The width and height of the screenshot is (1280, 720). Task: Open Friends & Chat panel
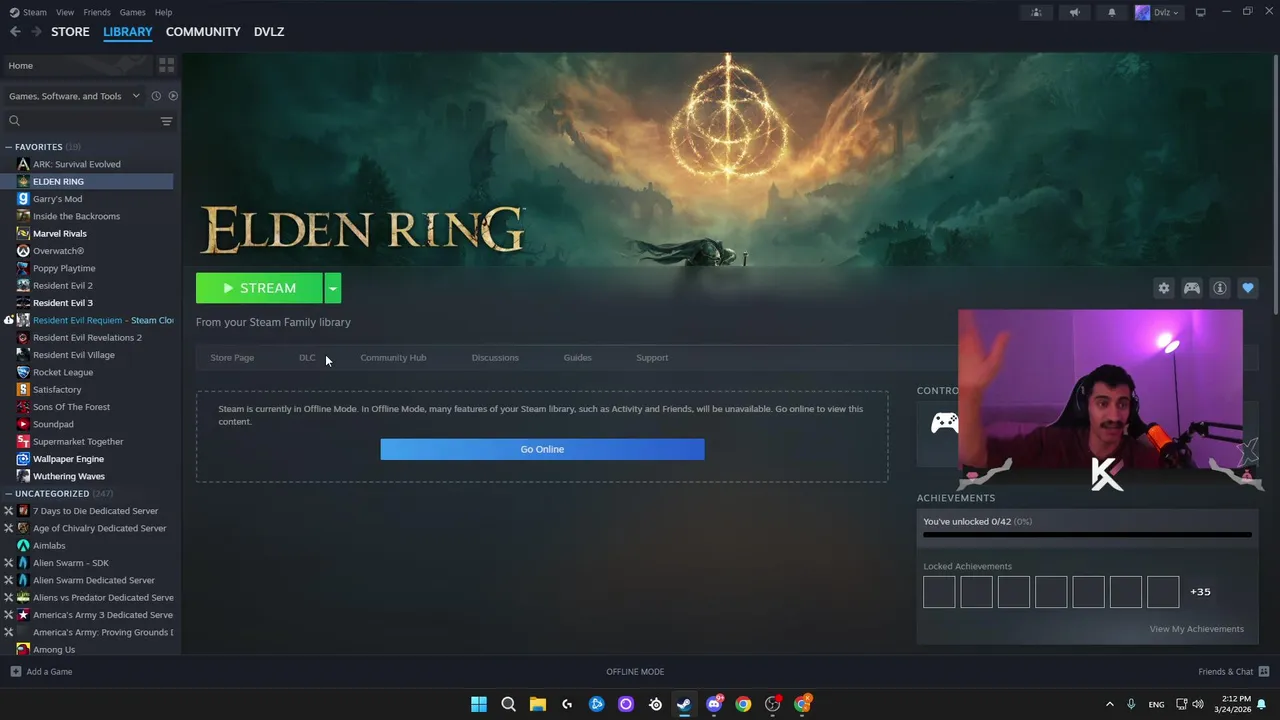(1233, 672)
